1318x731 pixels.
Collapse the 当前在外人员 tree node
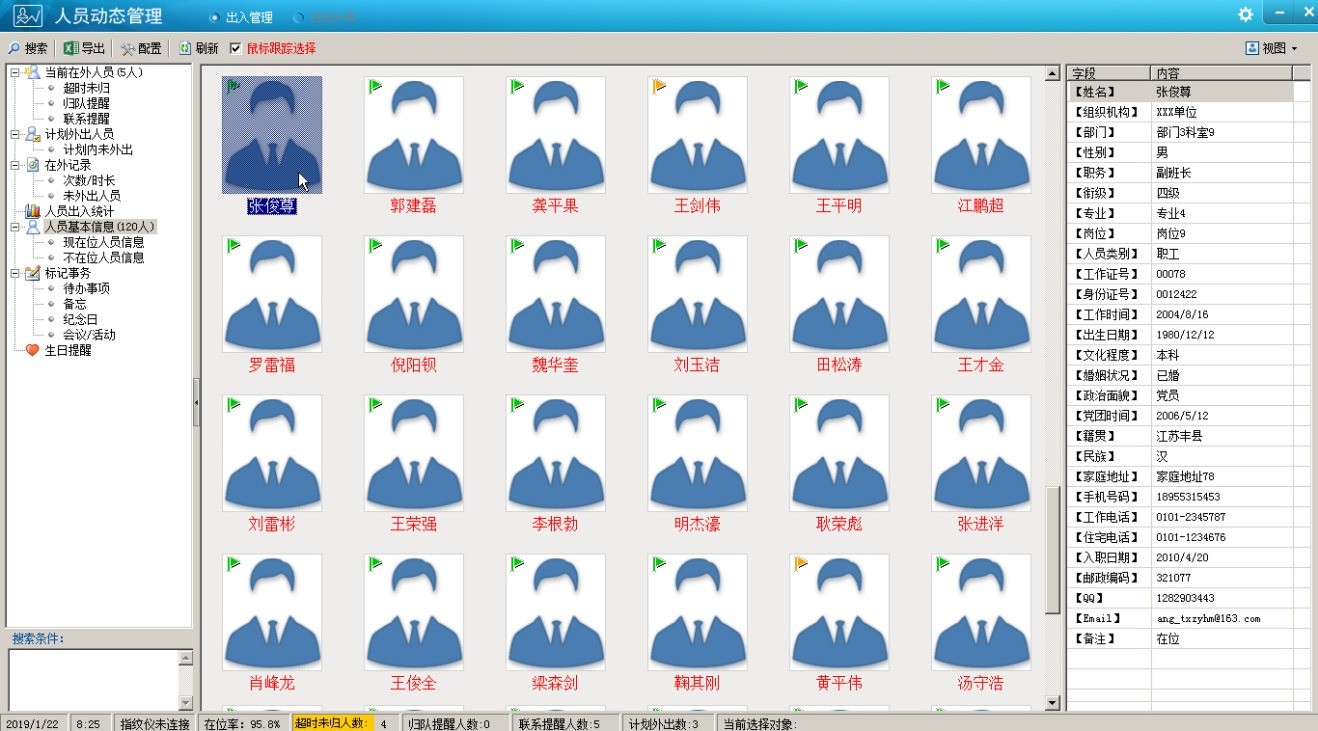click(x=15, y=72)
